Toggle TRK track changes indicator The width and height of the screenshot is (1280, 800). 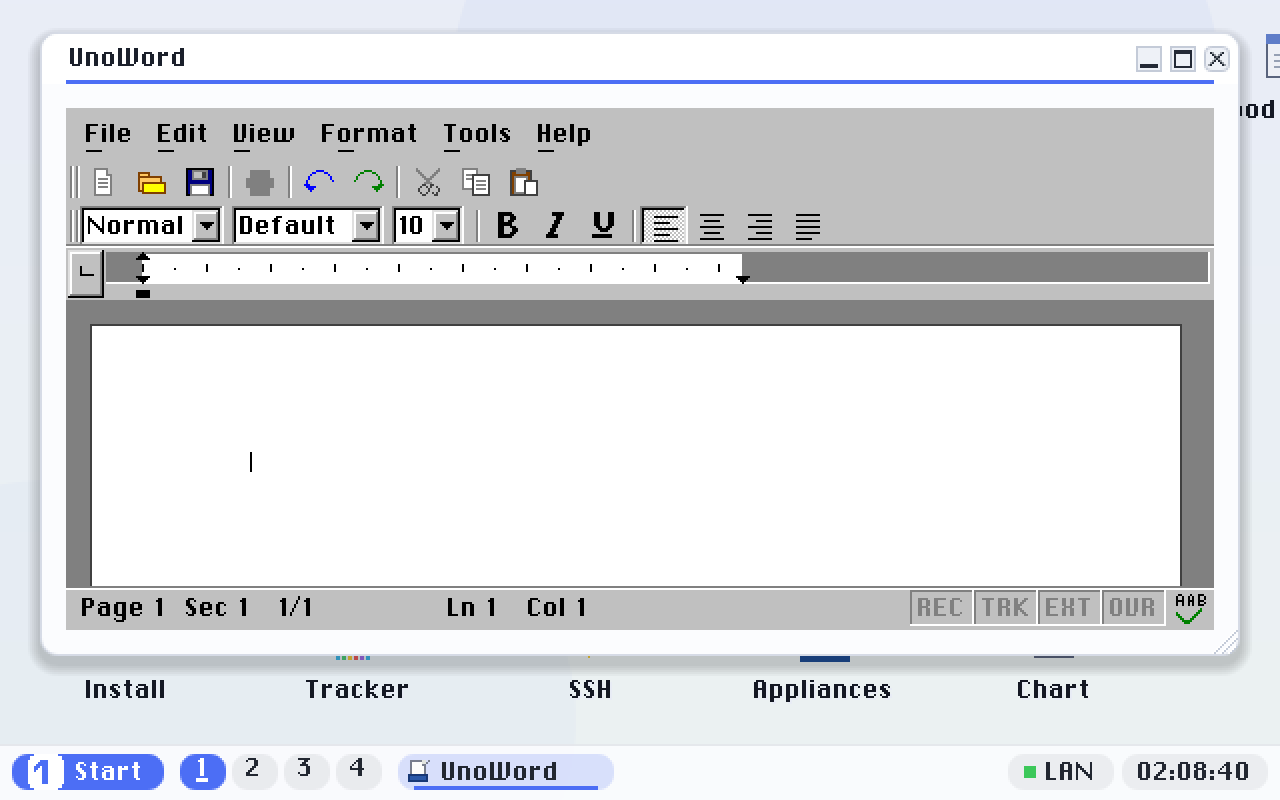click(1005, 608)
